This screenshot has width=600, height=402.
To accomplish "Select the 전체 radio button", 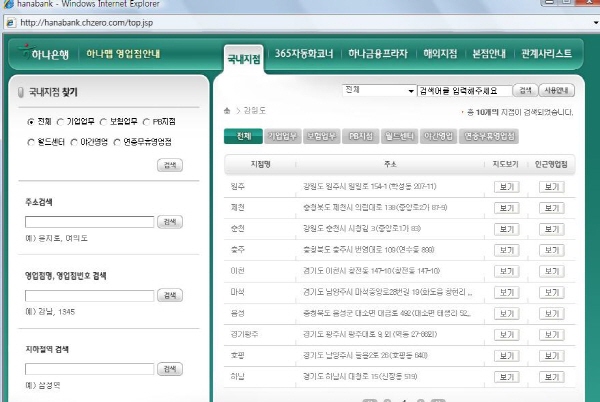I will [x=31, y=122].
